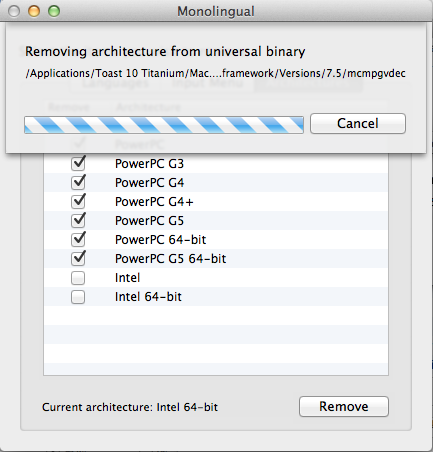Uncheck the PowerPC G3 checkbox
Screen dimensions: 433x452
click(x=78, y=164)
